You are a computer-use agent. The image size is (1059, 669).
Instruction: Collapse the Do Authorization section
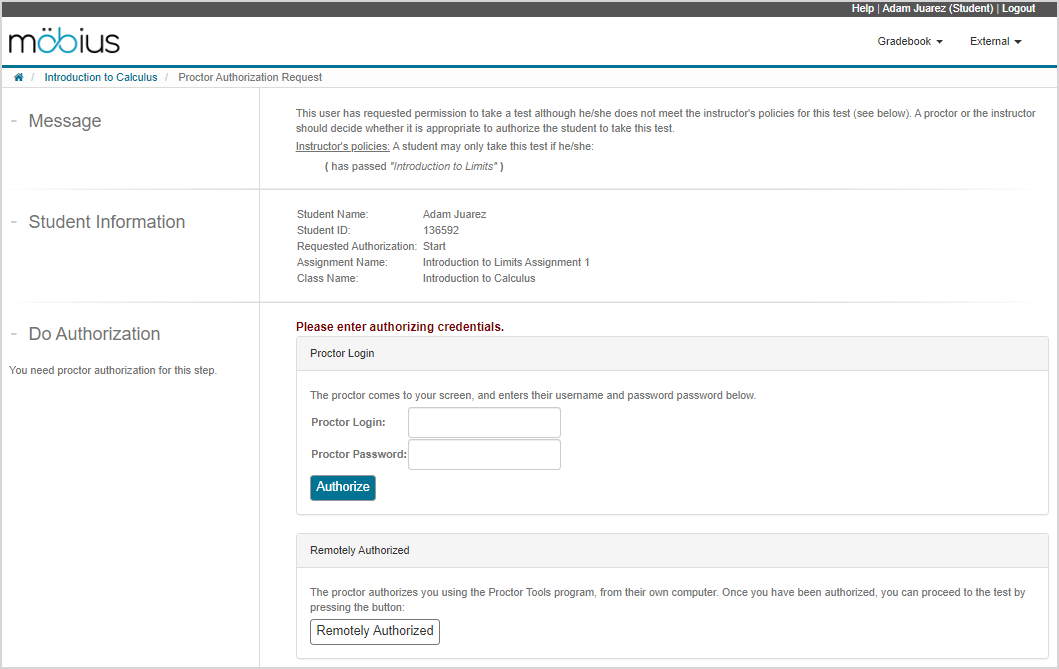point(14,334)
